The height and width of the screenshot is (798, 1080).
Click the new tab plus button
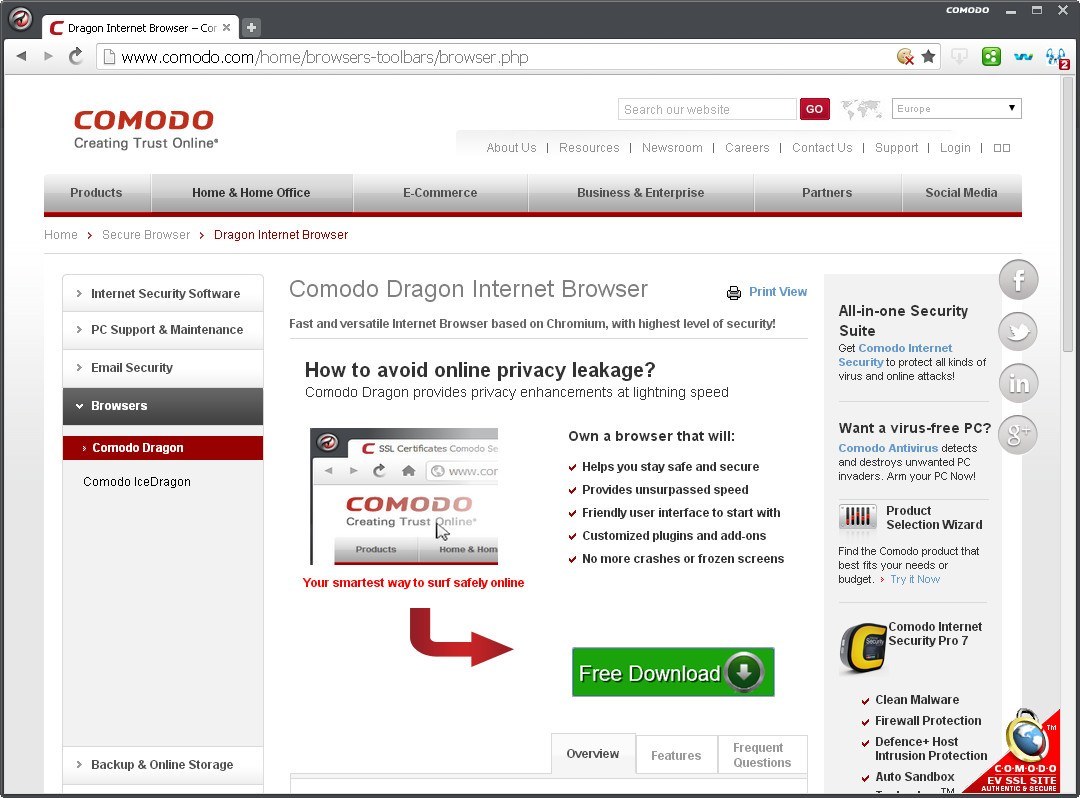(251, 28)
